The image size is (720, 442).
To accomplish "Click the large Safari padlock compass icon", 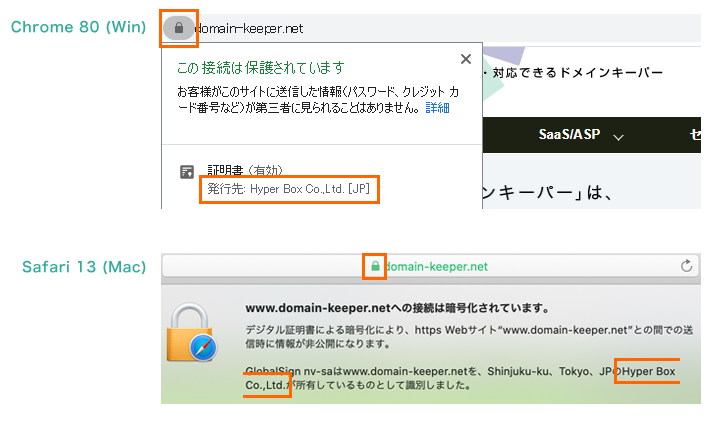I will click(192, 333).
